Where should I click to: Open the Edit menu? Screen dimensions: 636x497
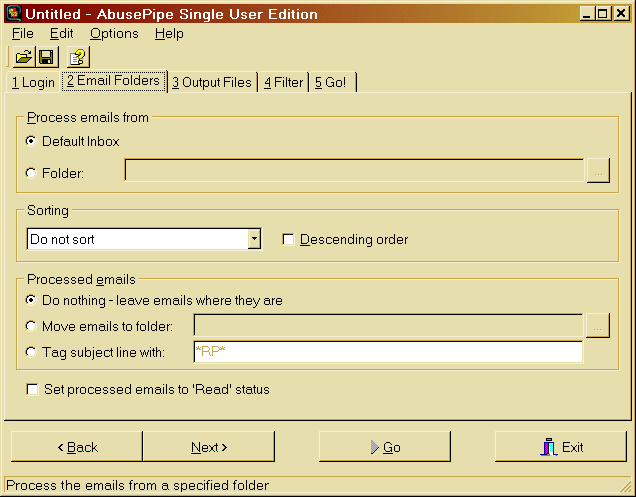61,34
